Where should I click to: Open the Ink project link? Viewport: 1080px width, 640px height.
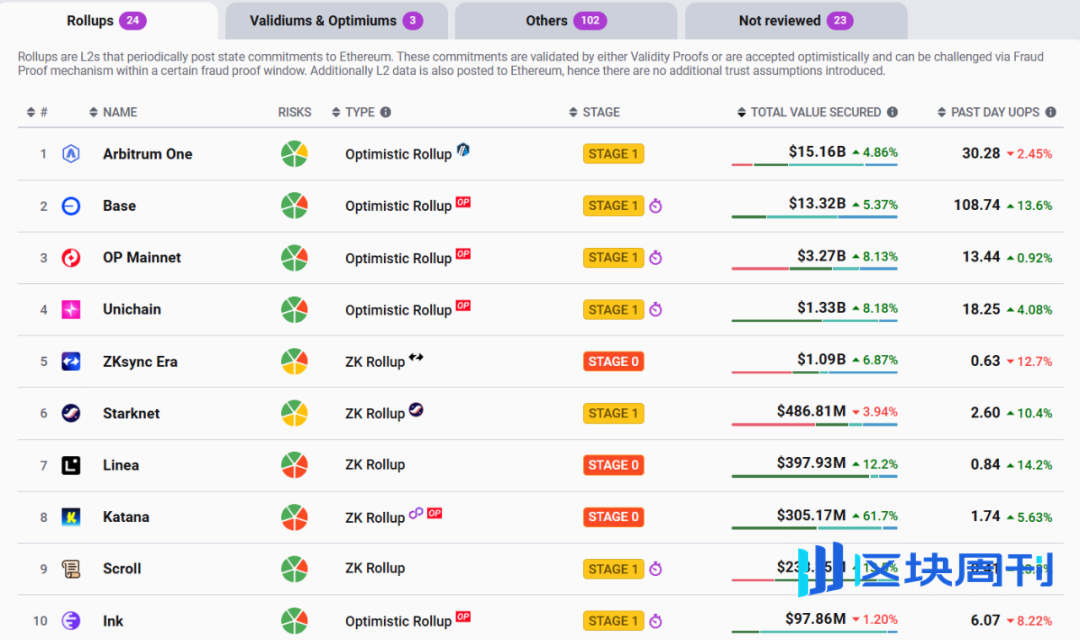(113, 621)
